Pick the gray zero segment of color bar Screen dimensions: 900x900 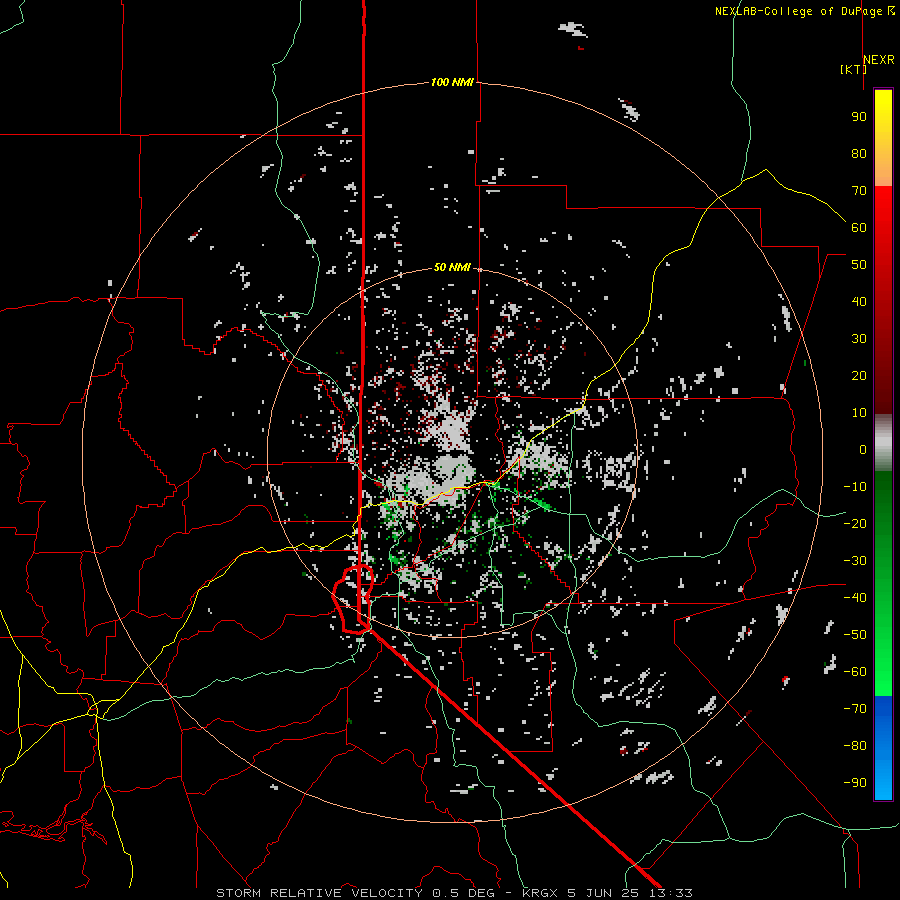click(883, 443)
